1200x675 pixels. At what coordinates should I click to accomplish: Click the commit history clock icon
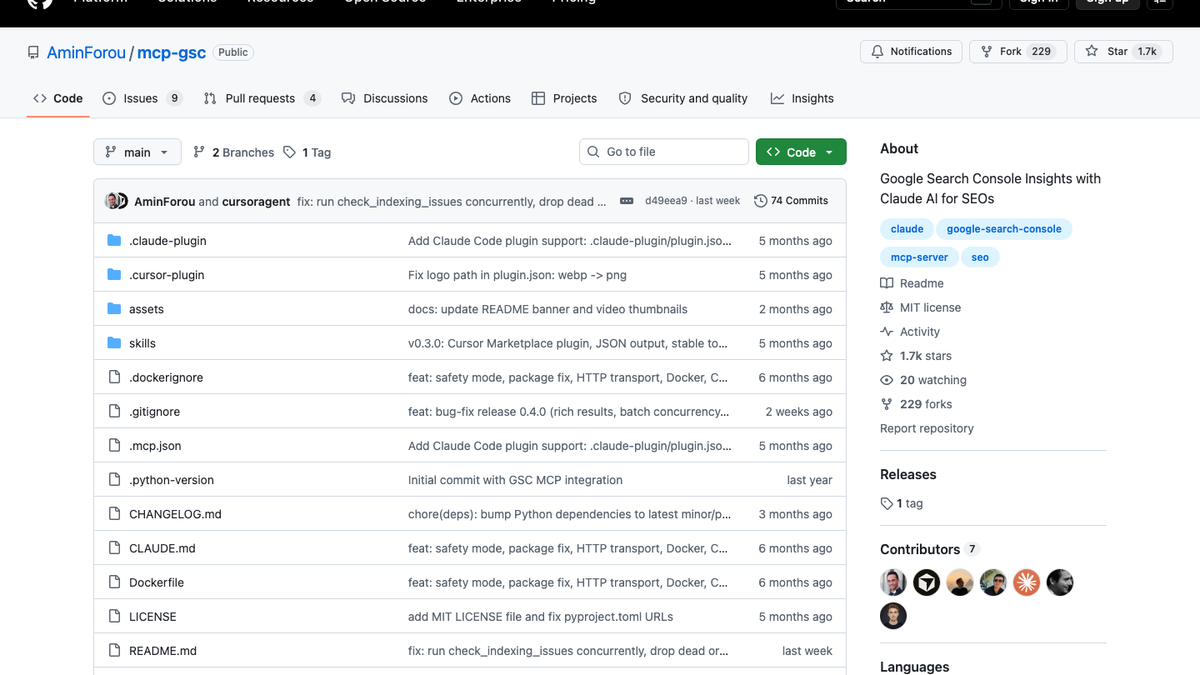[x=761, y=201]
